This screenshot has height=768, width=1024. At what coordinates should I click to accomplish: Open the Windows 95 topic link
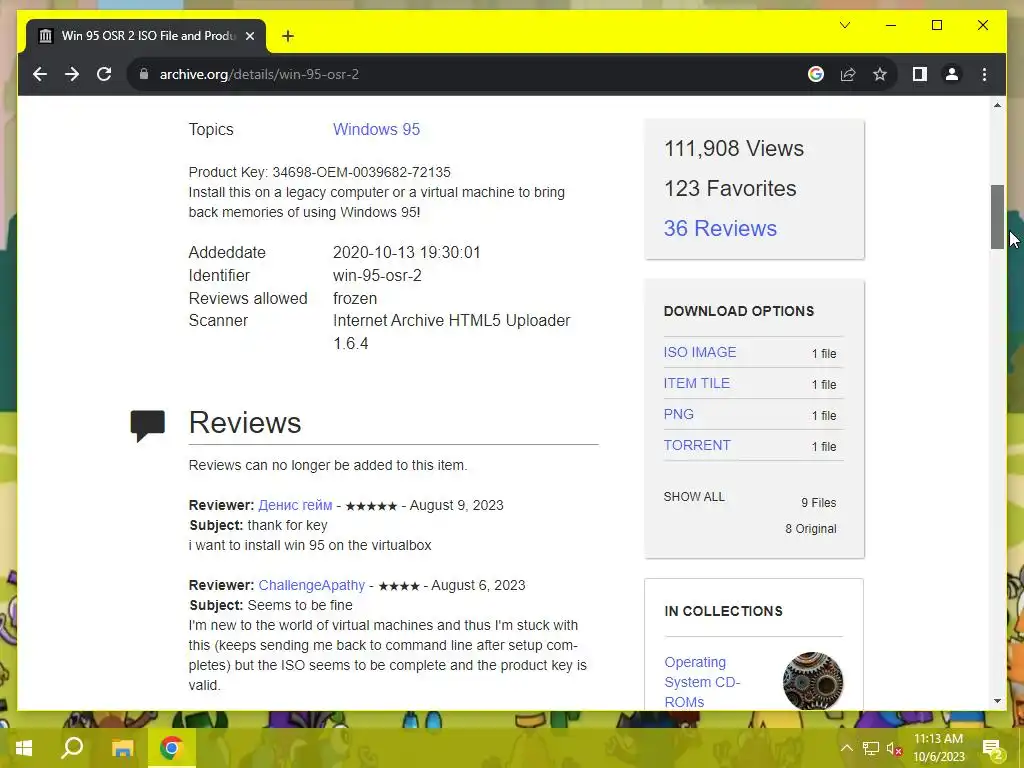pos(376,129)
